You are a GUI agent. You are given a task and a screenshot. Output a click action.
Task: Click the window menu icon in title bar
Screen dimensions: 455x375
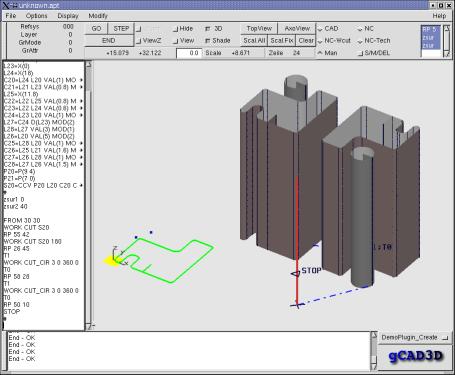6,5
